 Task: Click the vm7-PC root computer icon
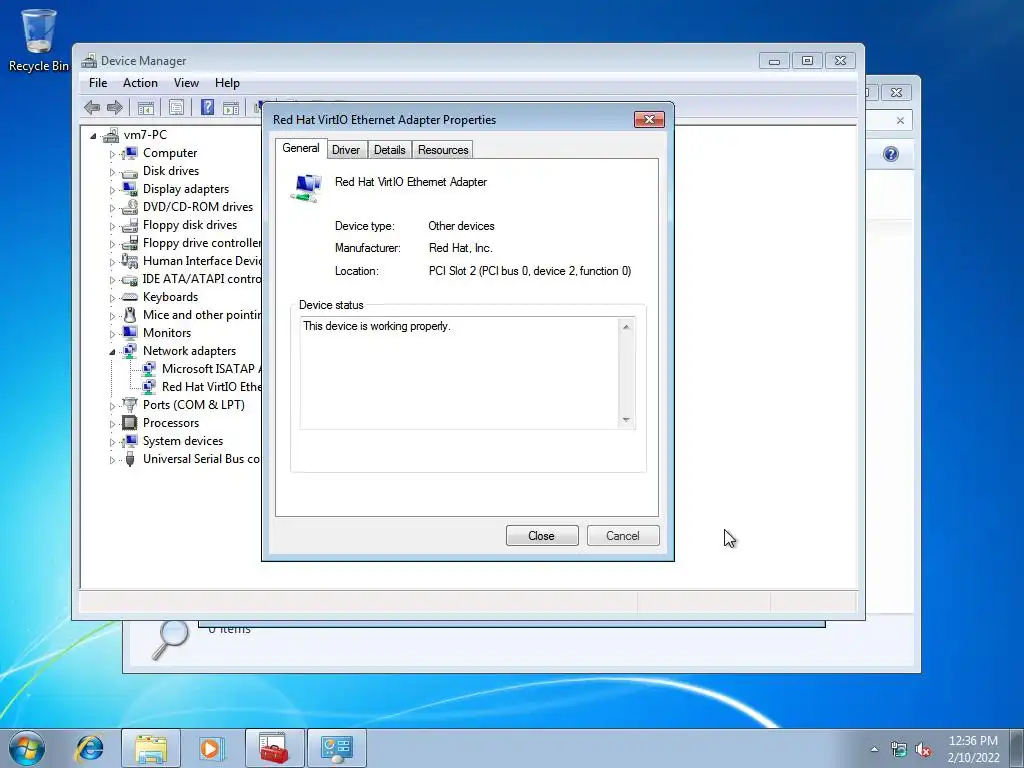(111, 135)
